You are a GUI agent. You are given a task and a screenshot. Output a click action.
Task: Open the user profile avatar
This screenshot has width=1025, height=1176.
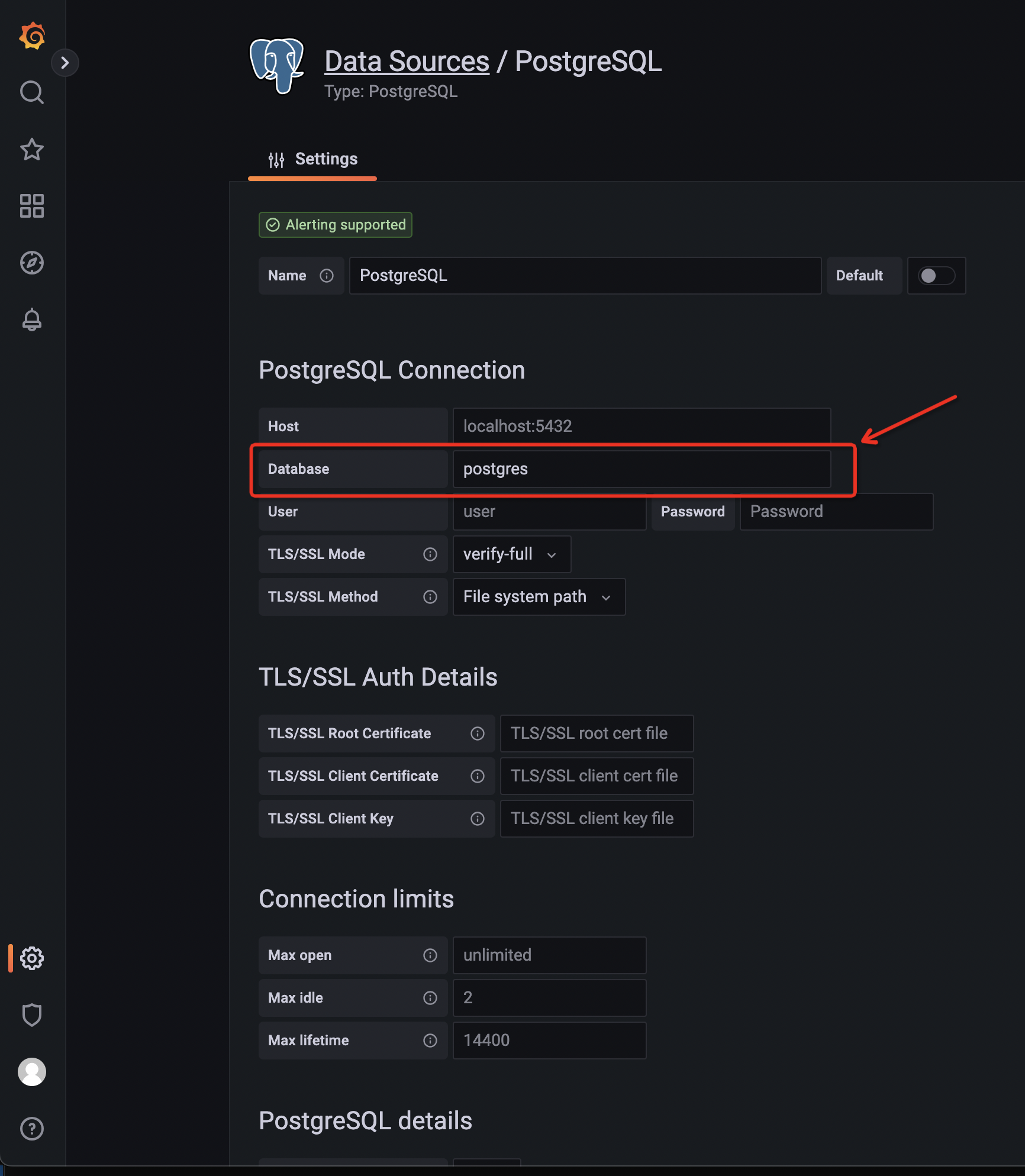click(x=32, y=1072)
